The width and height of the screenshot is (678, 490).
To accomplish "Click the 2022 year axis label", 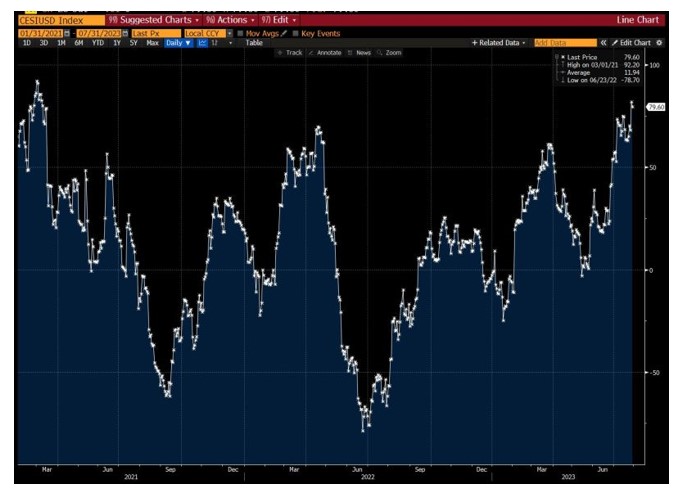I will tap(368, 477).
